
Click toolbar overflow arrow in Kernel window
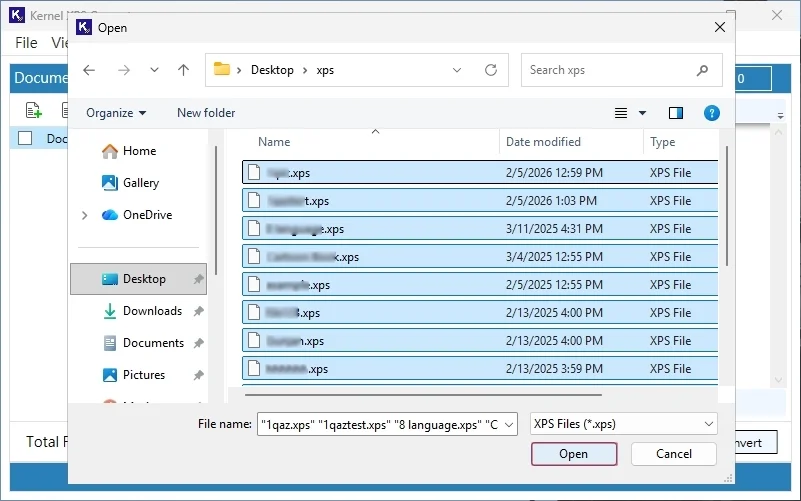point(780,116)
